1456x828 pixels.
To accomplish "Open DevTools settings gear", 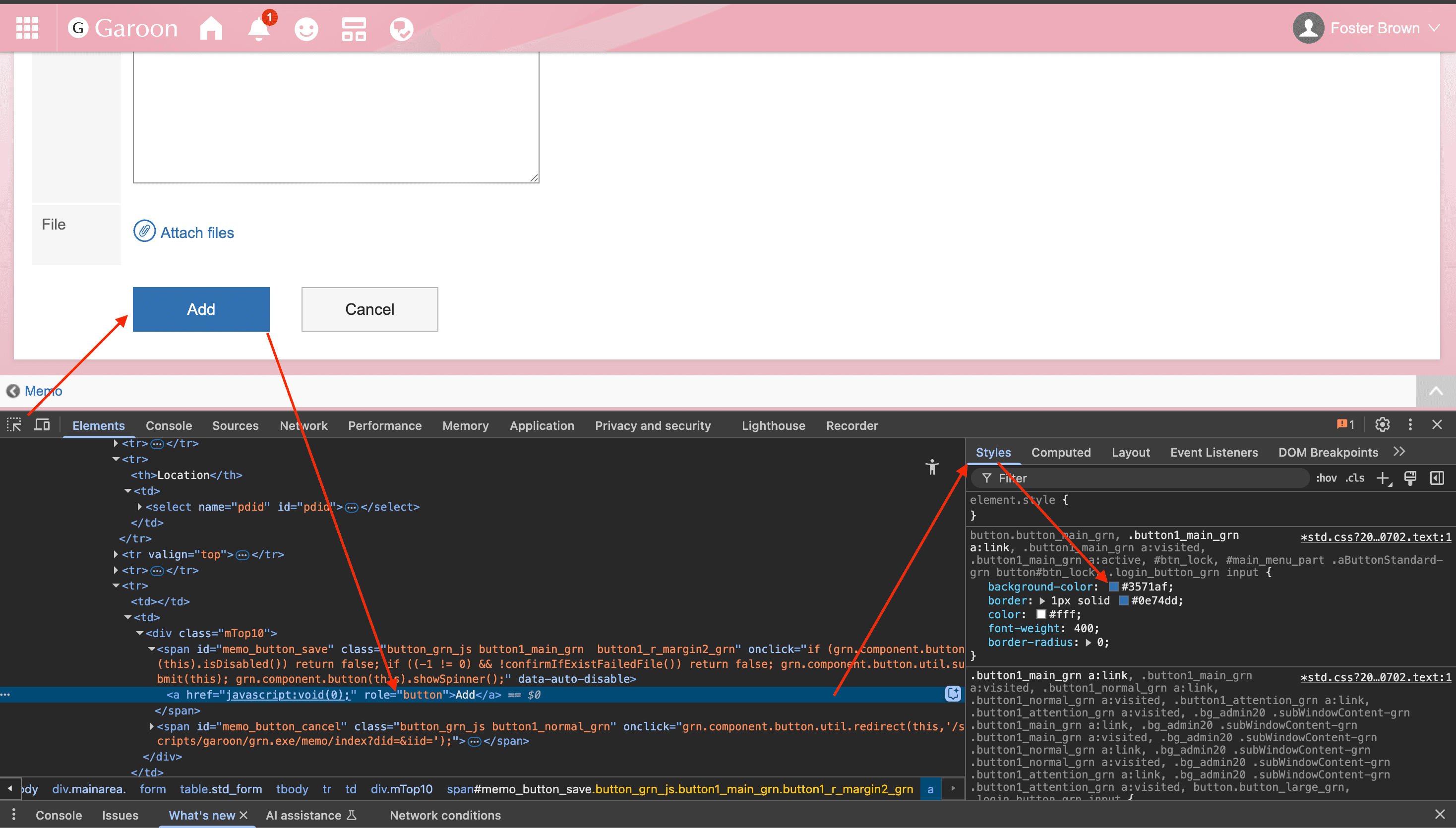I will 1382,425.
